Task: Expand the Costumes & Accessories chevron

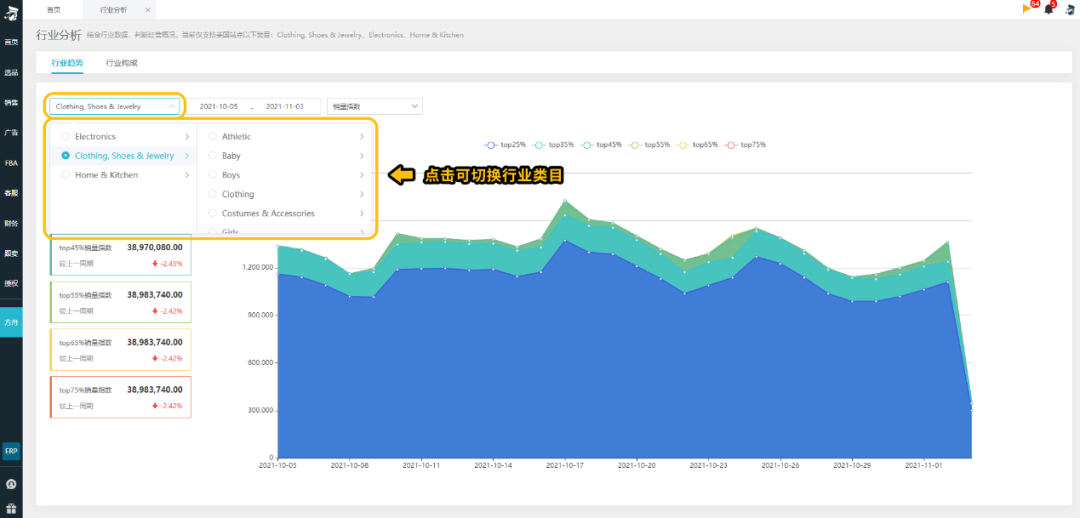Action: (361, 213)
